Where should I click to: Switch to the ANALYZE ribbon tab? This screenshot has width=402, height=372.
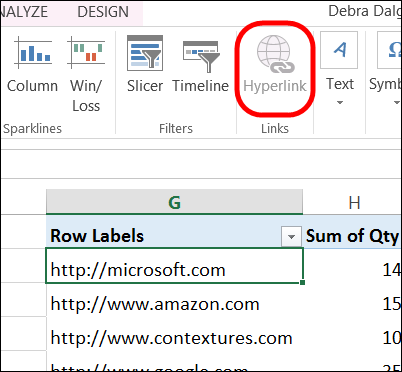click(24, 12)
